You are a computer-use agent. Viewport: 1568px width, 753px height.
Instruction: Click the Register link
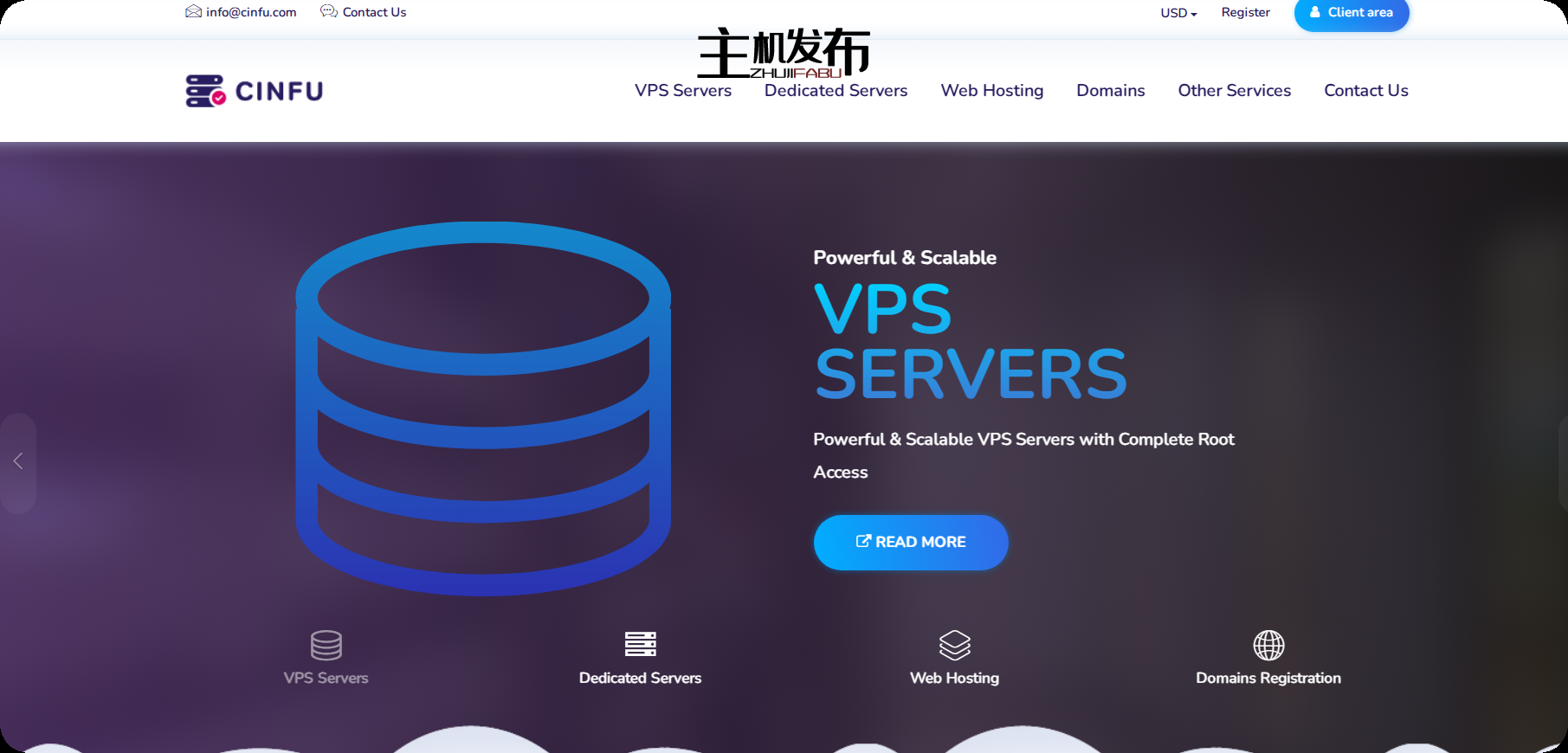point(1246,12)
